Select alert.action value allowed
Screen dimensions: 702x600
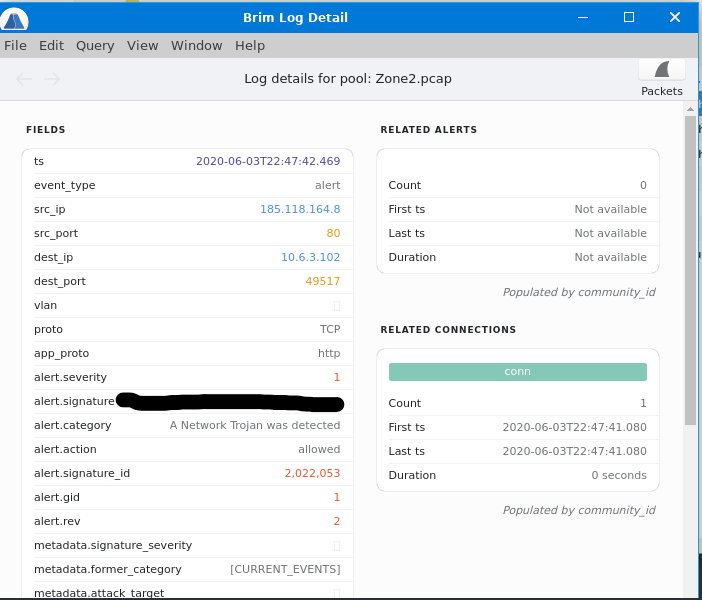pos(319,450)
